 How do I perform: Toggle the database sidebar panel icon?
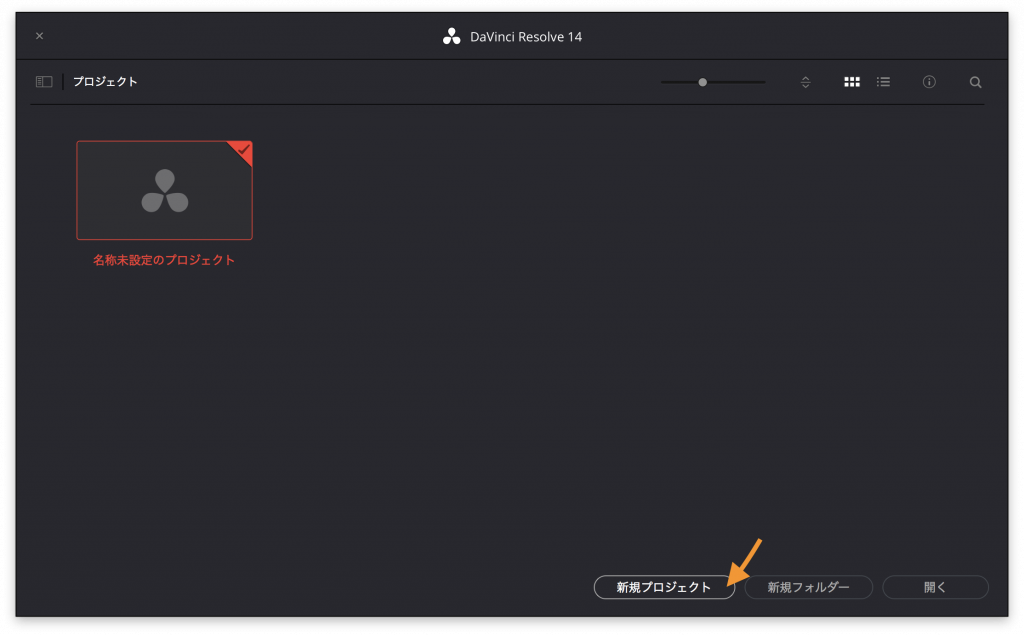pos(44,82)
